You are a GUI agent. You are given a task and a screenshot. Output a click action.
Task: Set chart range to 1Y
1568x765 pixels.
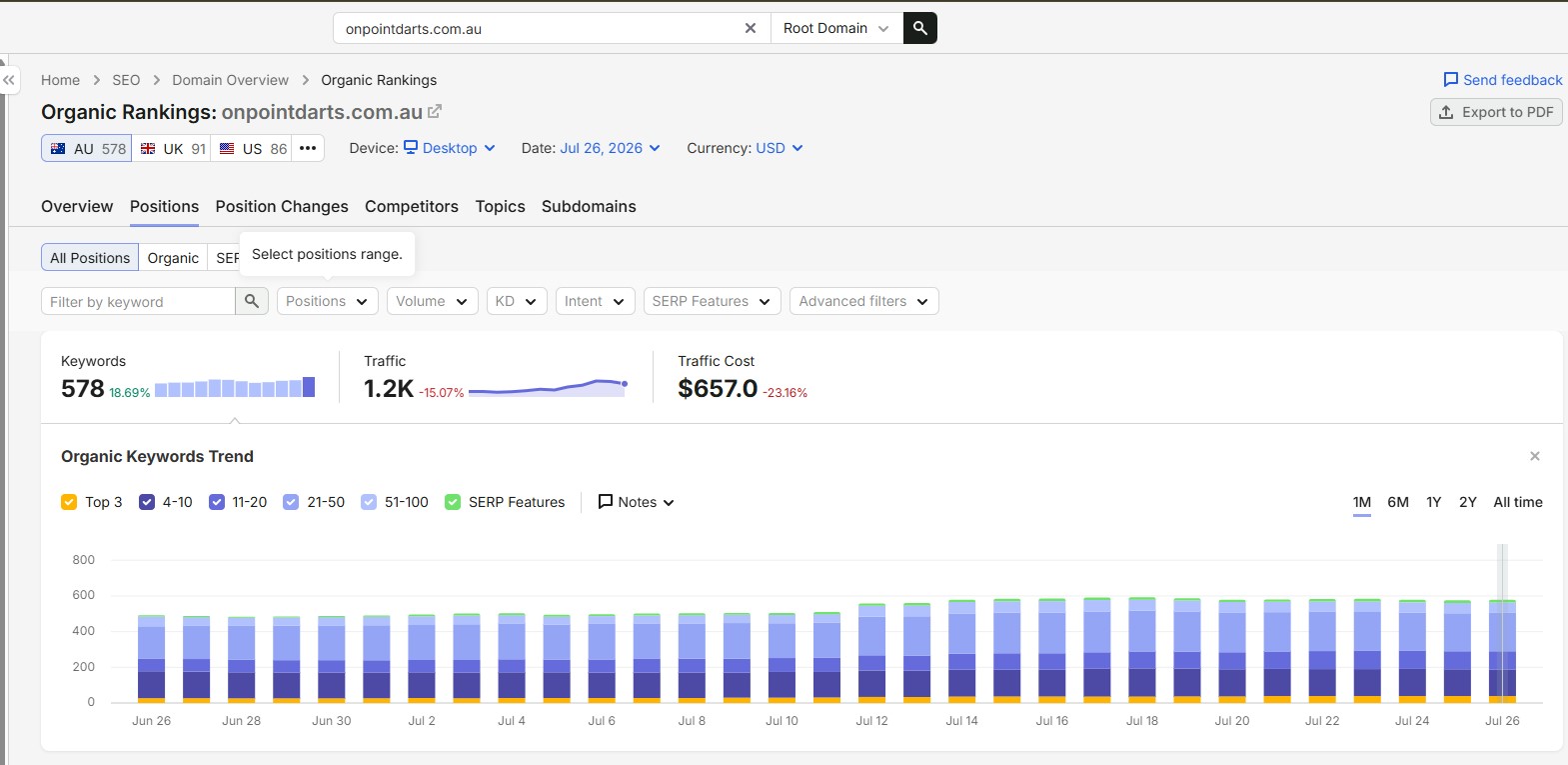point(1433,502)
